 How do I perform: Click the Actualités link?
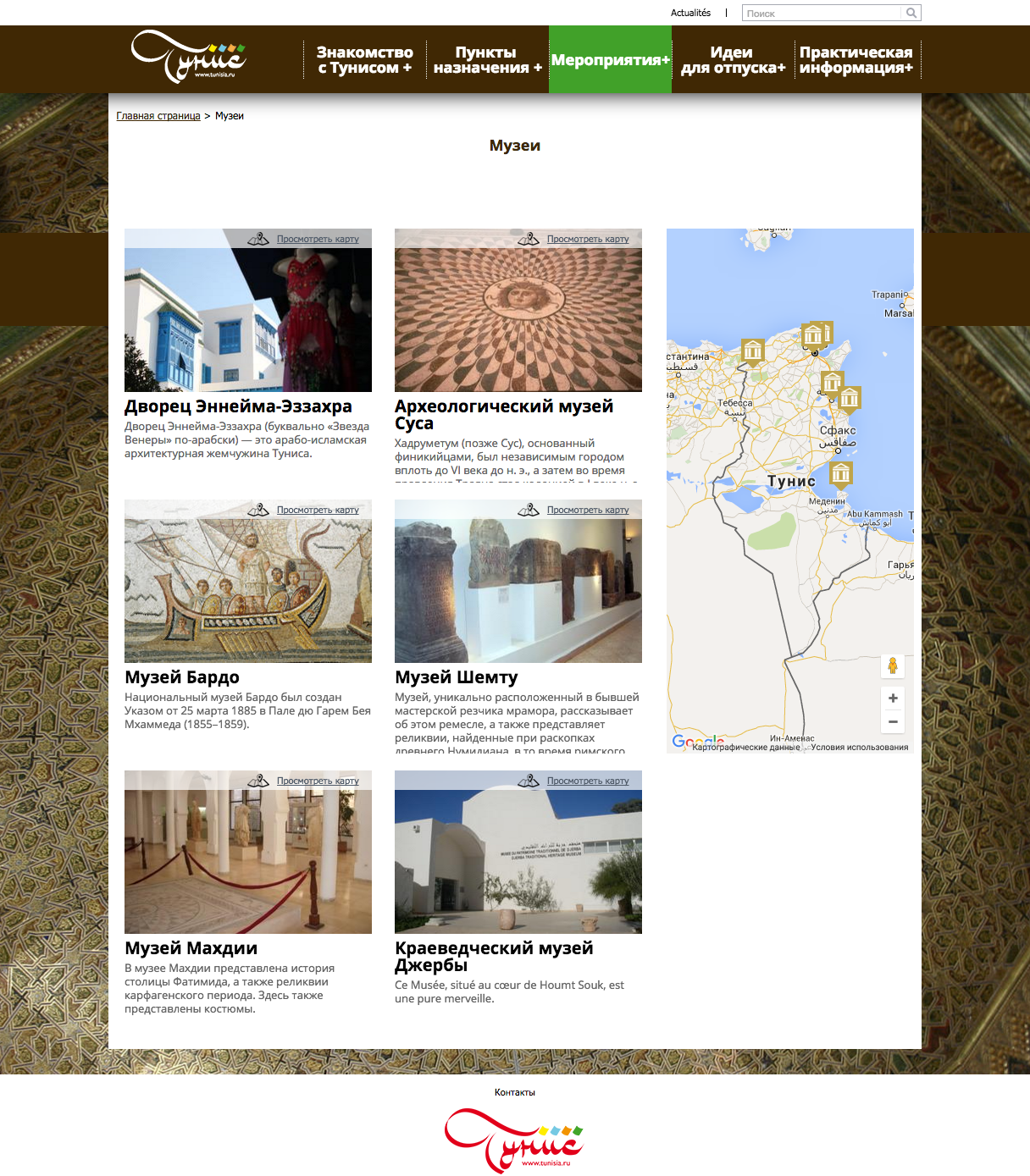tap(690, 13)
